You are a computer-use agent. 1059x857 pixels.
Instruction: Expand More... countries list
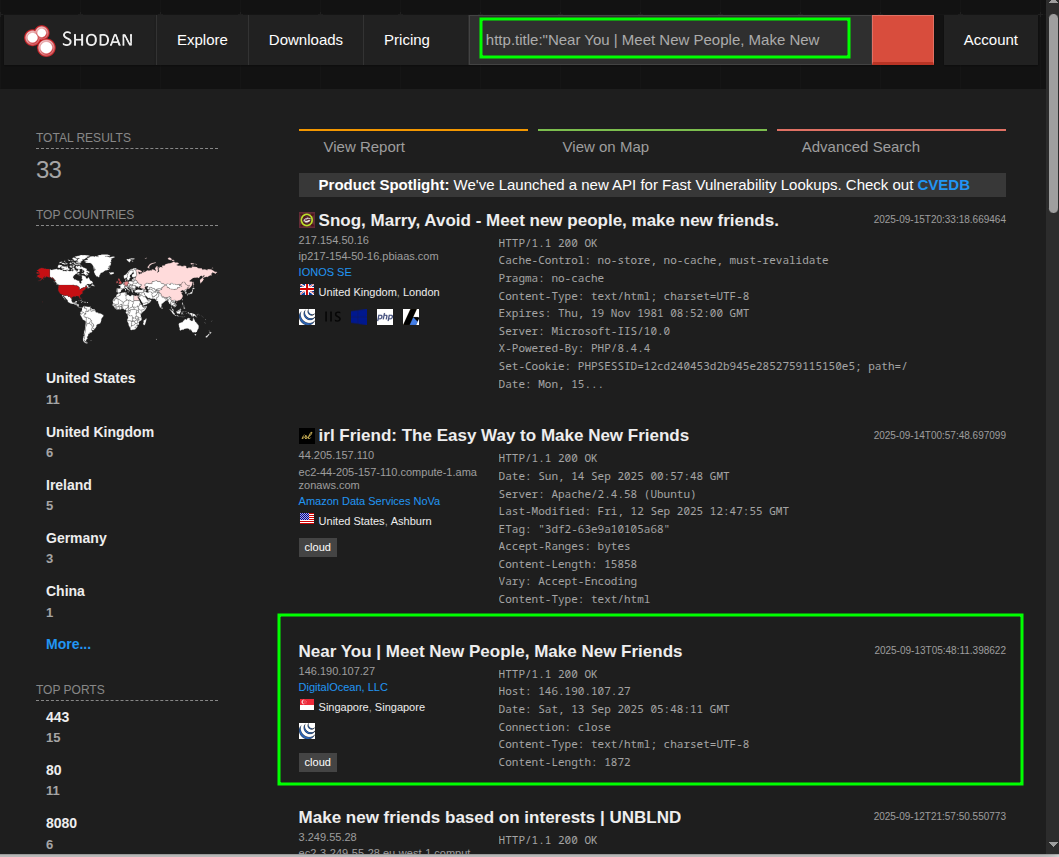(x=68, y=644)
